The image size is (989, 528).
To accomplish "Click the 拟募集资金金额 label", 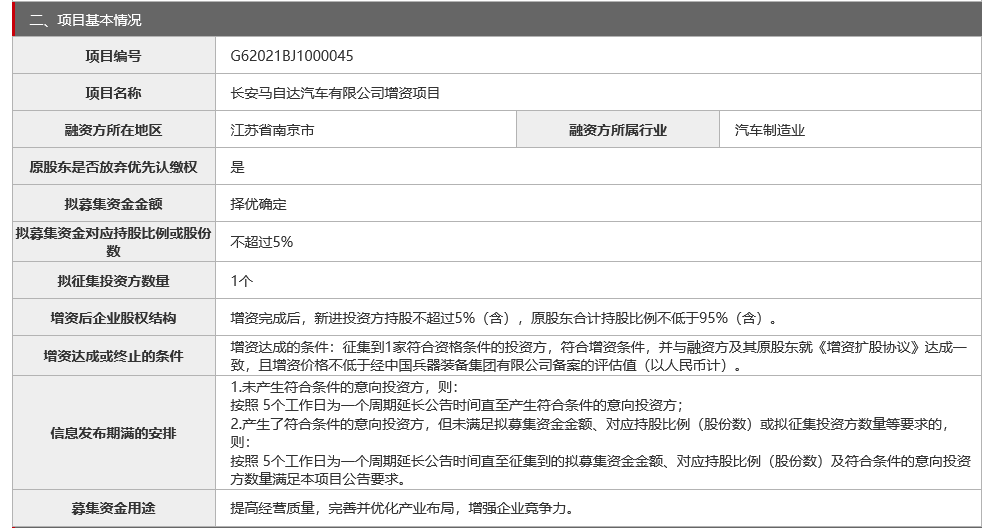I will pyautogui.click(x=114, y=204).
